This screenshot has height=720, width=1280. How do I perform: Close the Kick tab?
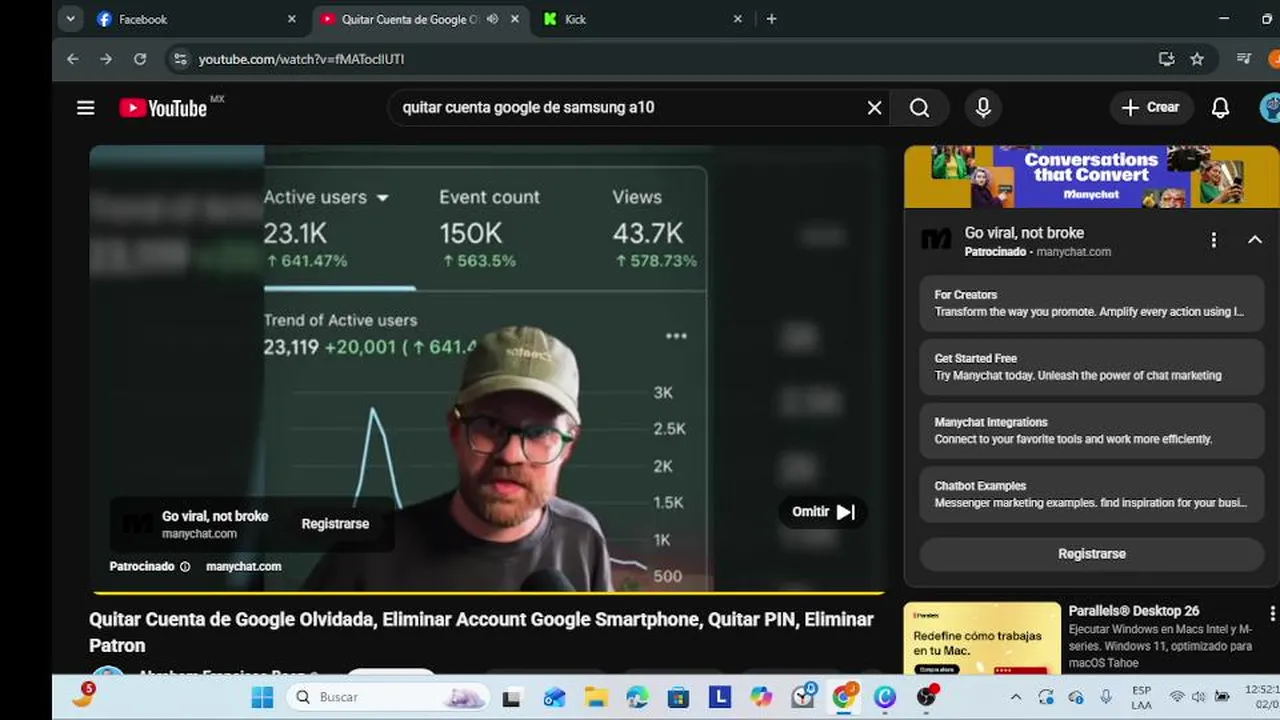coord(738,19)
